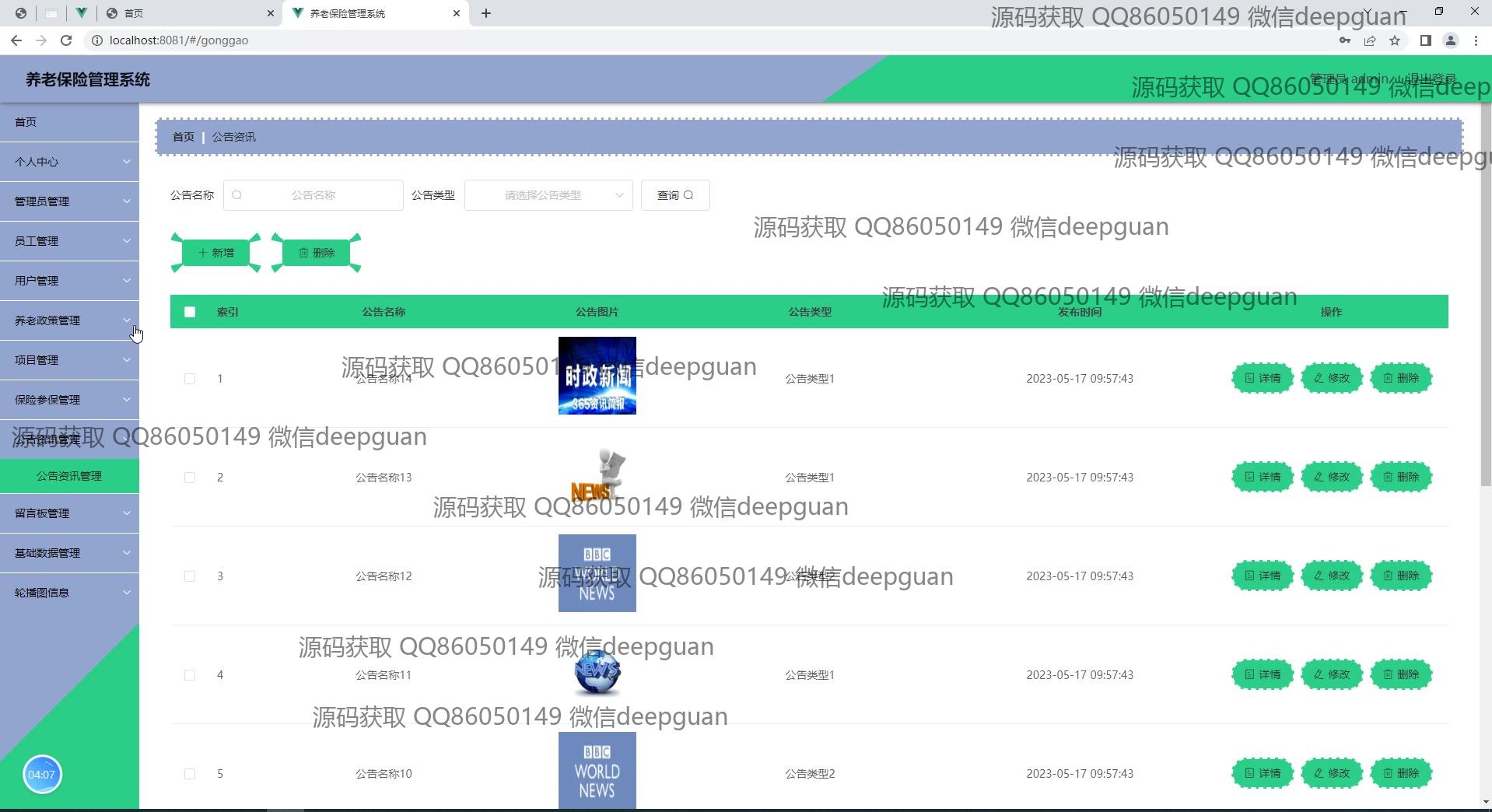The width and height of the screenshot is (1492, 812).
Task: Select the checkbox for row 3
Action: (x=190, y=576)
